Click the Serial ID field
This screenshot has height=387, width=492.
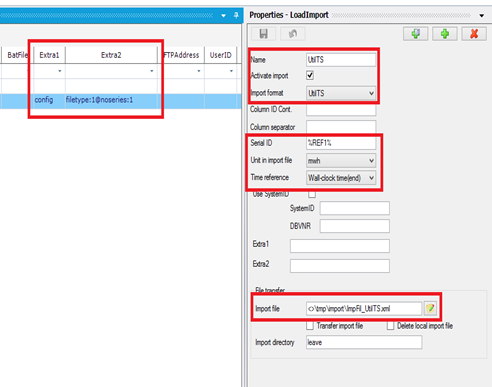[341, 143]
